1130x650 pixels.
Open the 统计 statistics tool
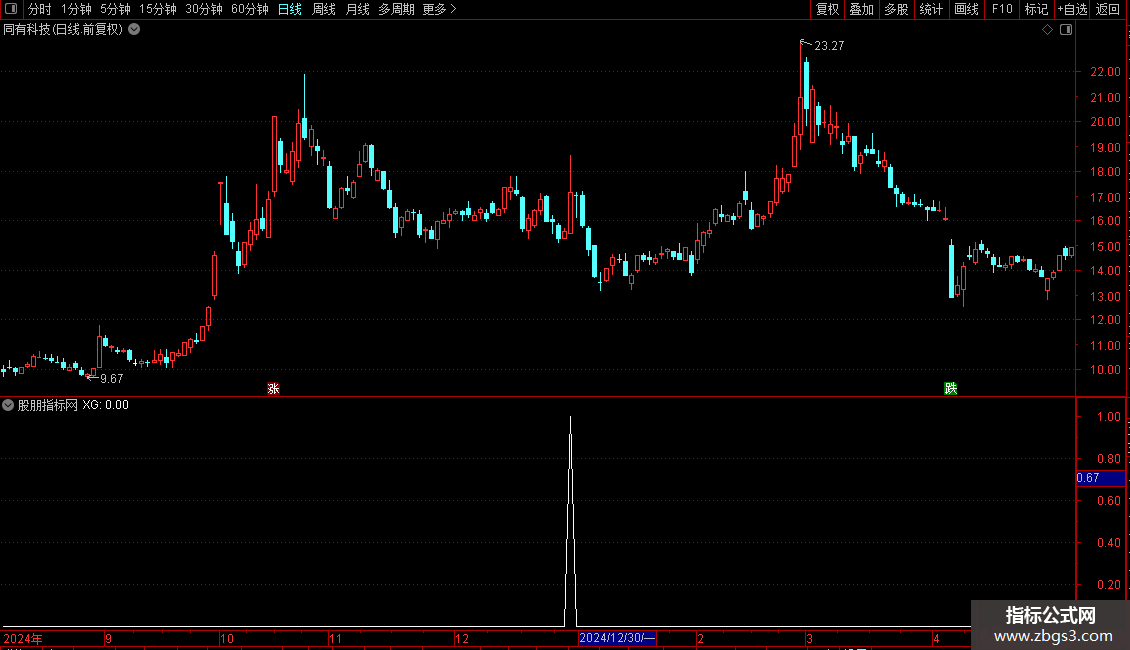coord(930,9)
